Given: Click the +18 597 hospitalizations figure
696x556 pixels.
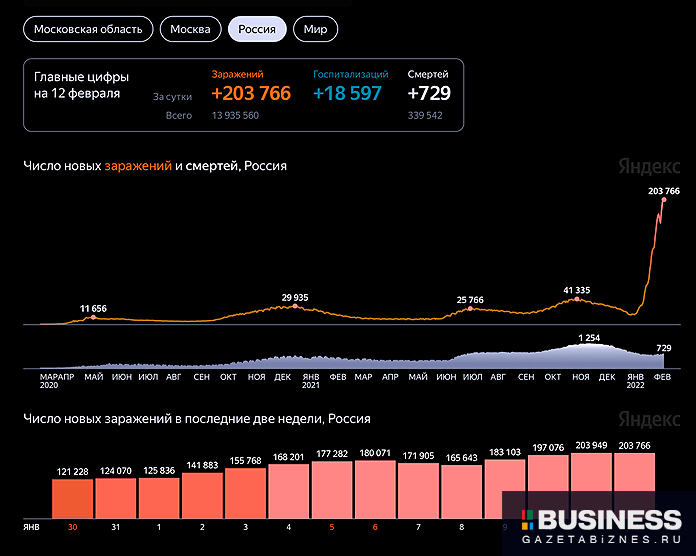Looking at the screenshot, I should (x=347, y=94).
